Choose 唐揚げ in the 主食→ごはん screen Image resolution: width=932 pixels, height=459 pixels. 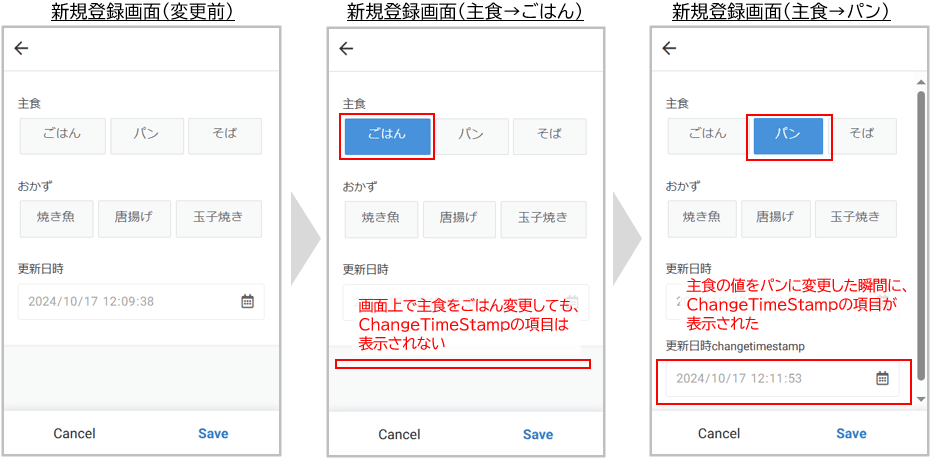click(459, 219)
